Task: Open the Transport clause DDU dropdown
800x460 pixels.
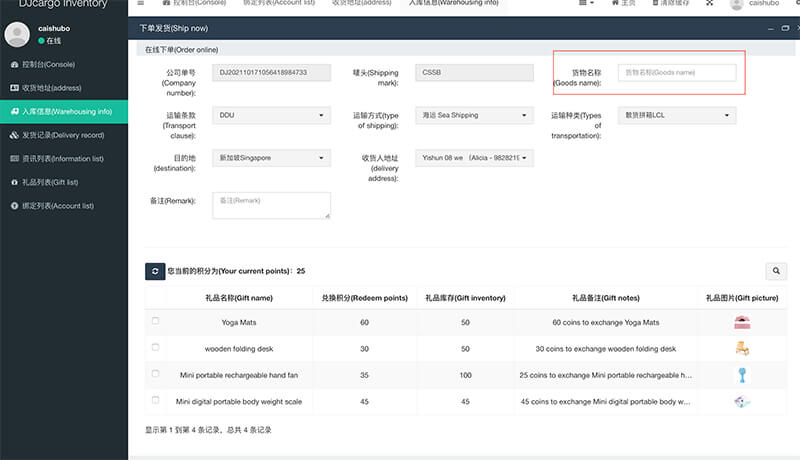Action: 271,115
